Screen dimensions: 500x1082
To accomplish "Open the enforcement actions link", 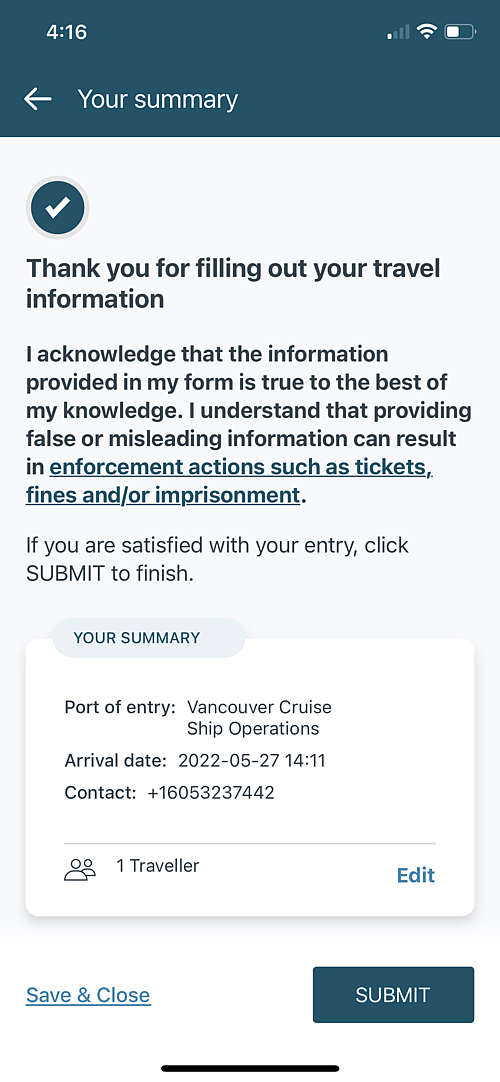I will (230, 481).
